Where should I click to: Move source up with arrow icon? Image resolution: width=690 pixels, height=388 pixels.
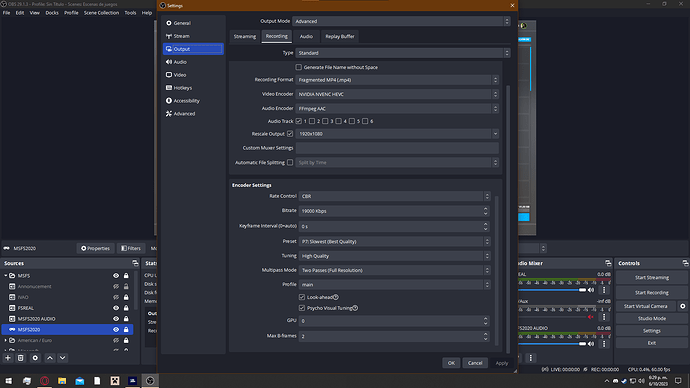click(50, 358)
